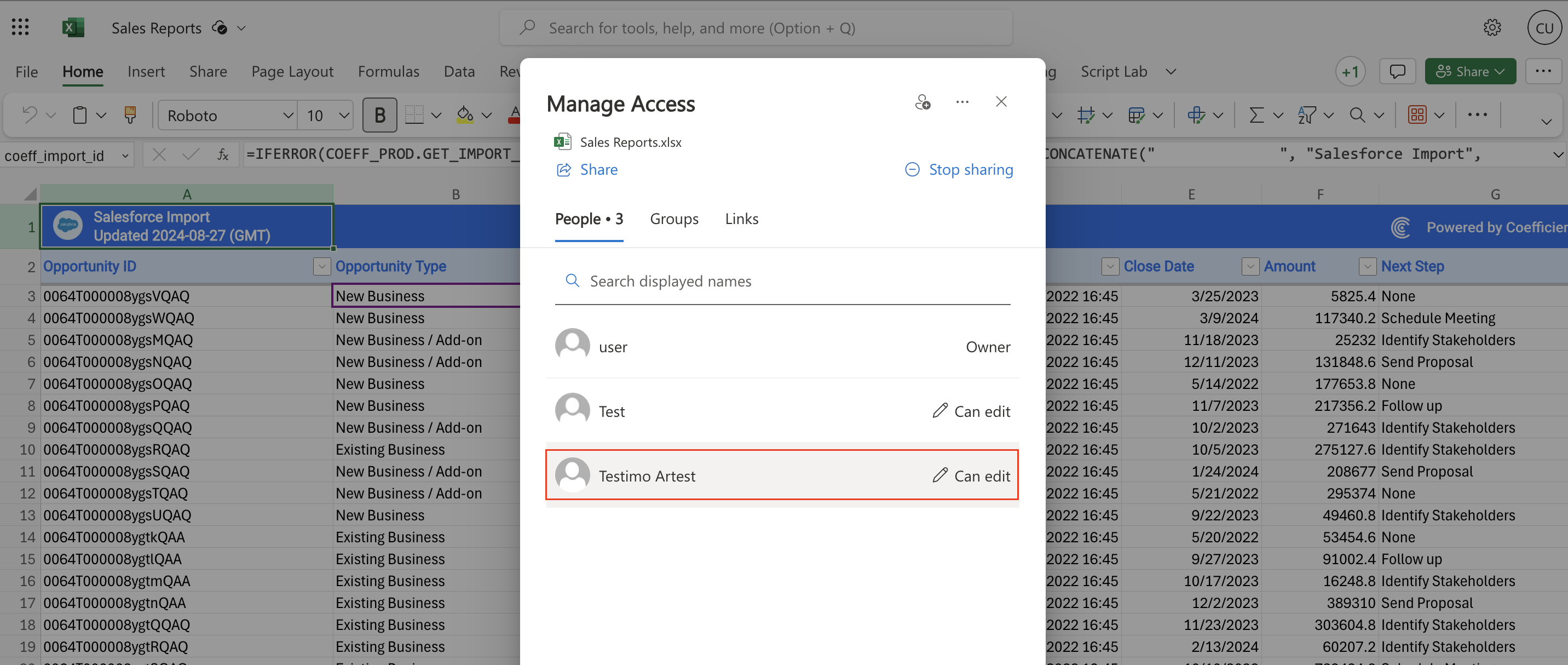Click the Sort & Filter icon
The height and width of the screenshot is (665, 1568).
[1306, 115]
